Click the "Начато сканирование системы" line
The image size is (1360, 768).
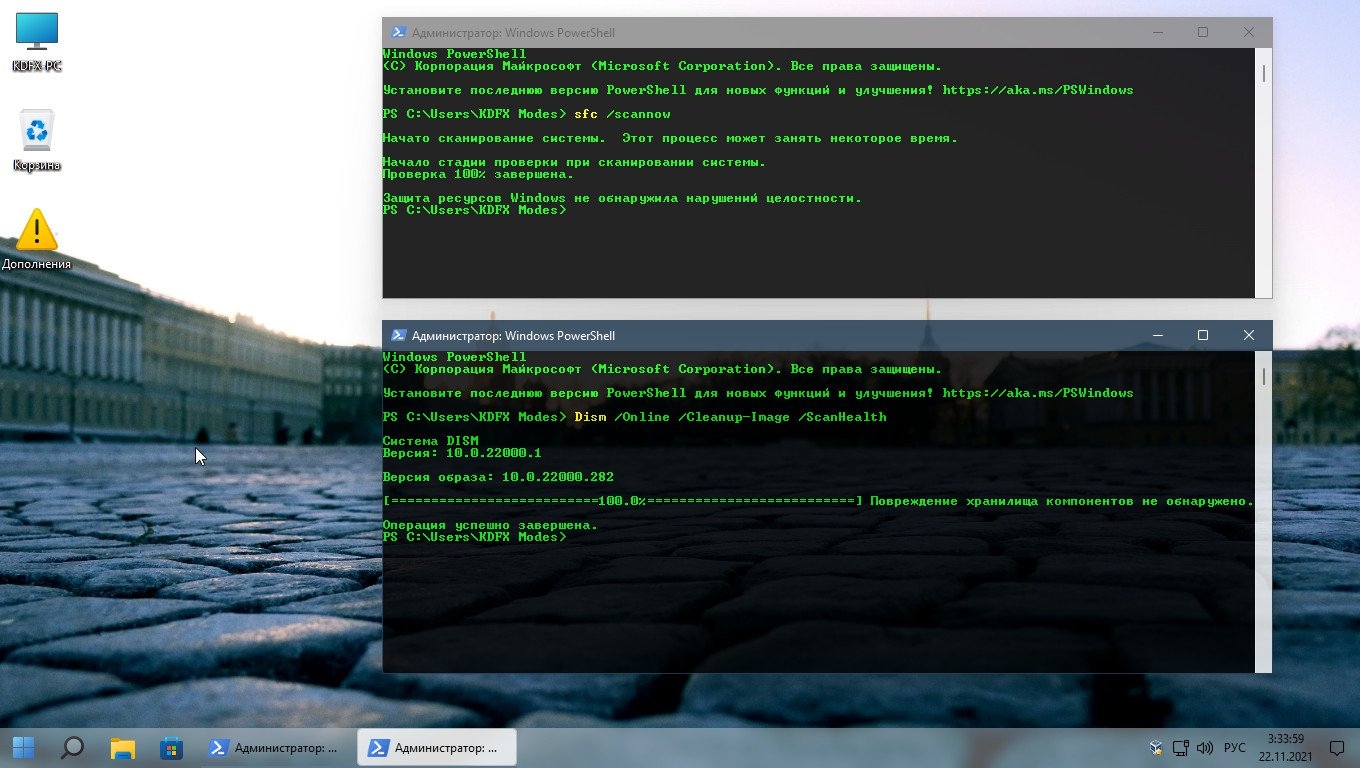coord(670,138)
